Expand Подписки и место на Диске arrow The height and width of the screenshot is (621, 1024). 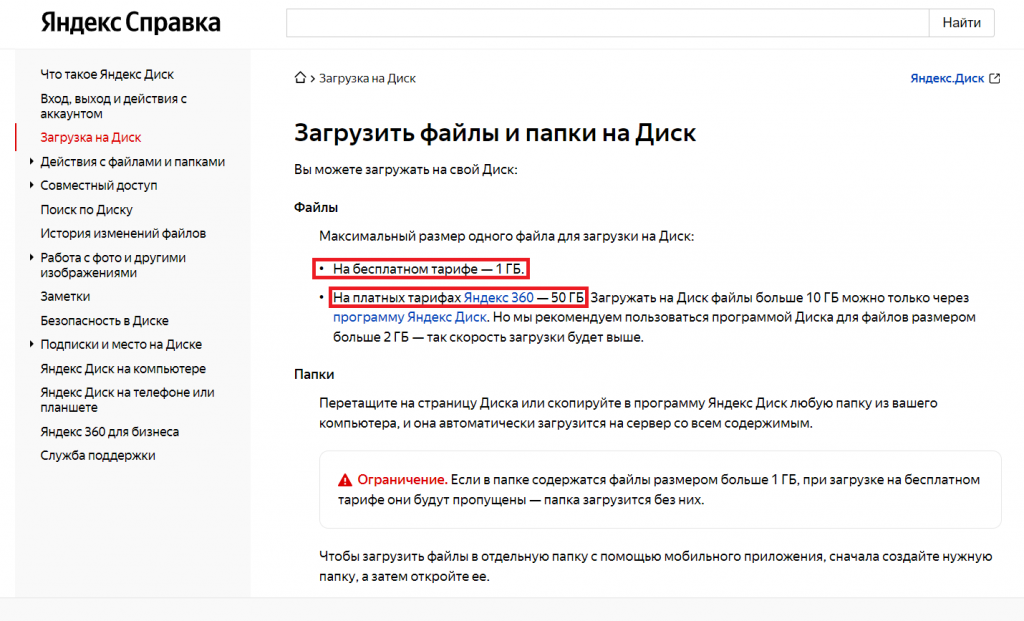(x=31, y=344)
